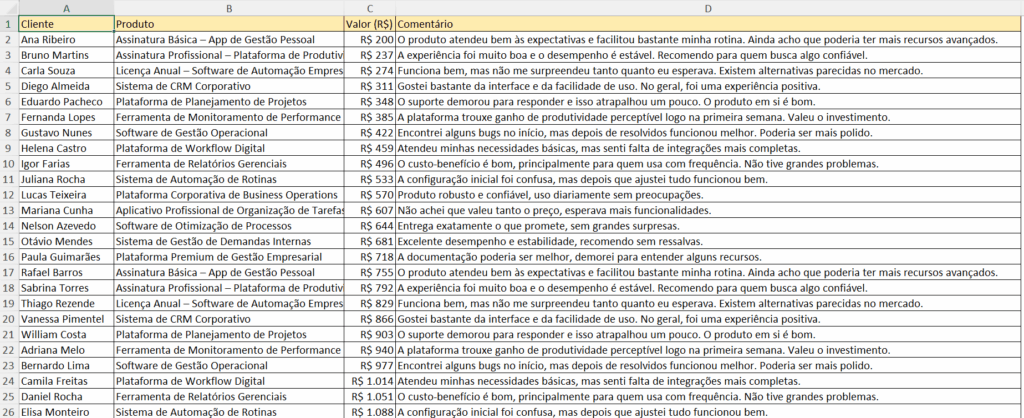Viewport: 1024px width, 418px height.
Task: Select the cell 'Diego Almeida'
Action: (67, 86)
